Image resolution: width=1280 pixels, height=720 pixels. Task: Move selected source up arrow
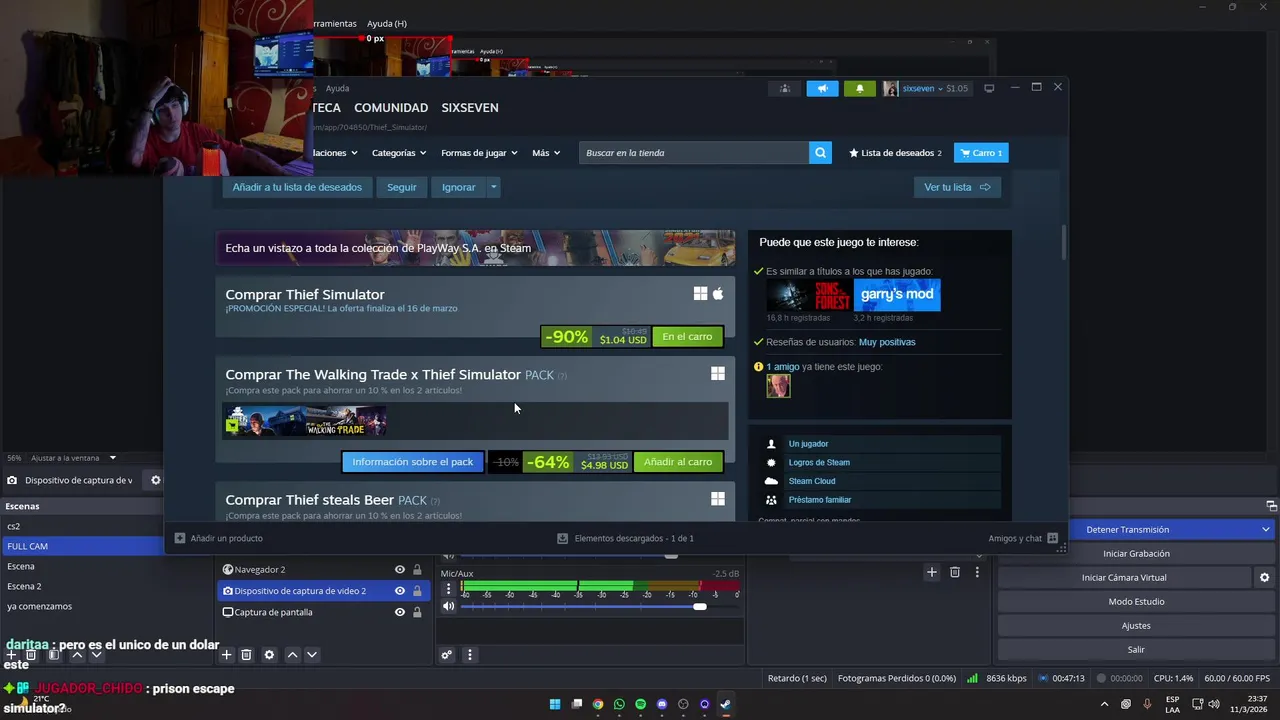(x=292, y=655)
